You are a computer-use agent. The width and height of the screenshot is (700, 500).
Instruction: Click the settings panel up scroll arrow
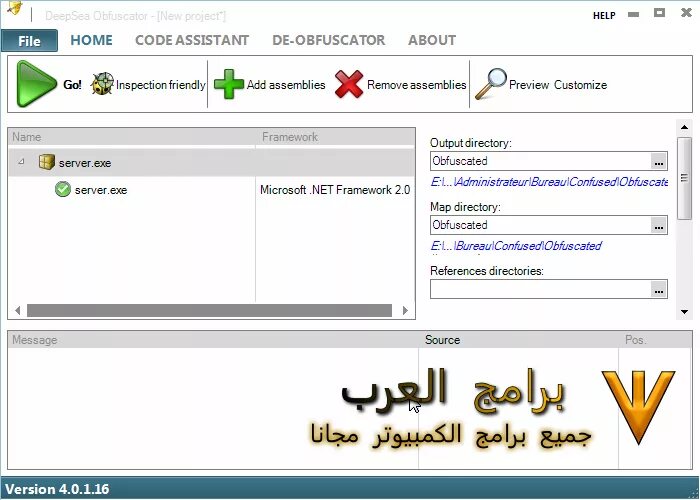tap(684, 128)
